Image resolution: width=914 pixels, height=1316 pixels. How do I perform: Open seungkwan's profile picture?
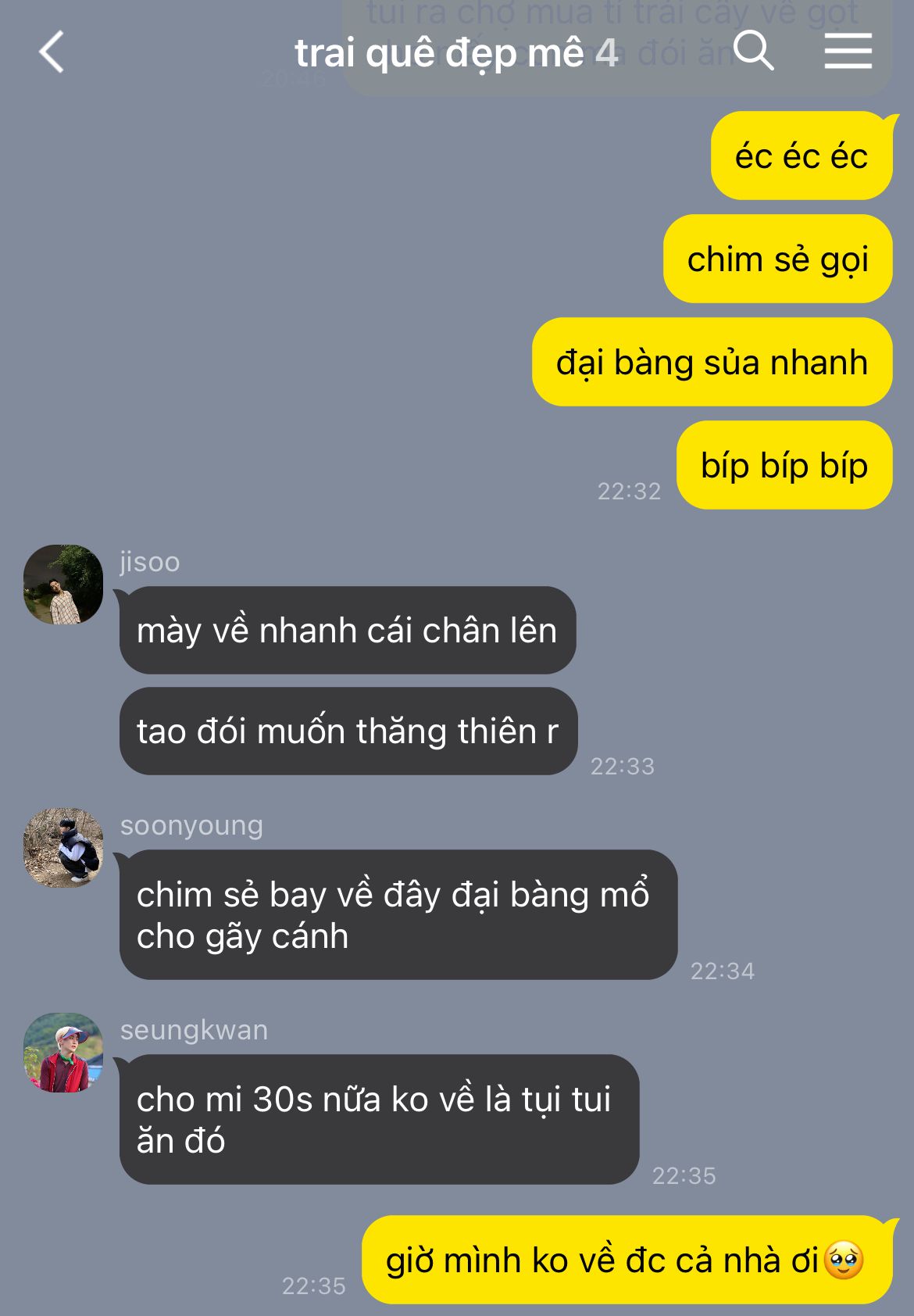pos(63,1052)
